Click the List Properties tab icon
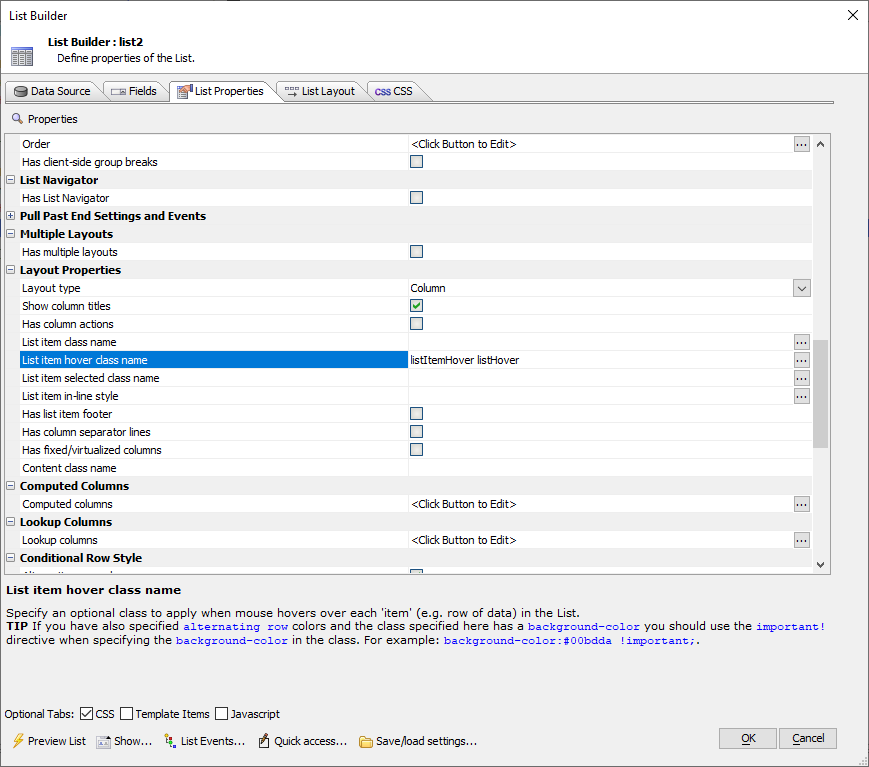 (x=185, y=91)
